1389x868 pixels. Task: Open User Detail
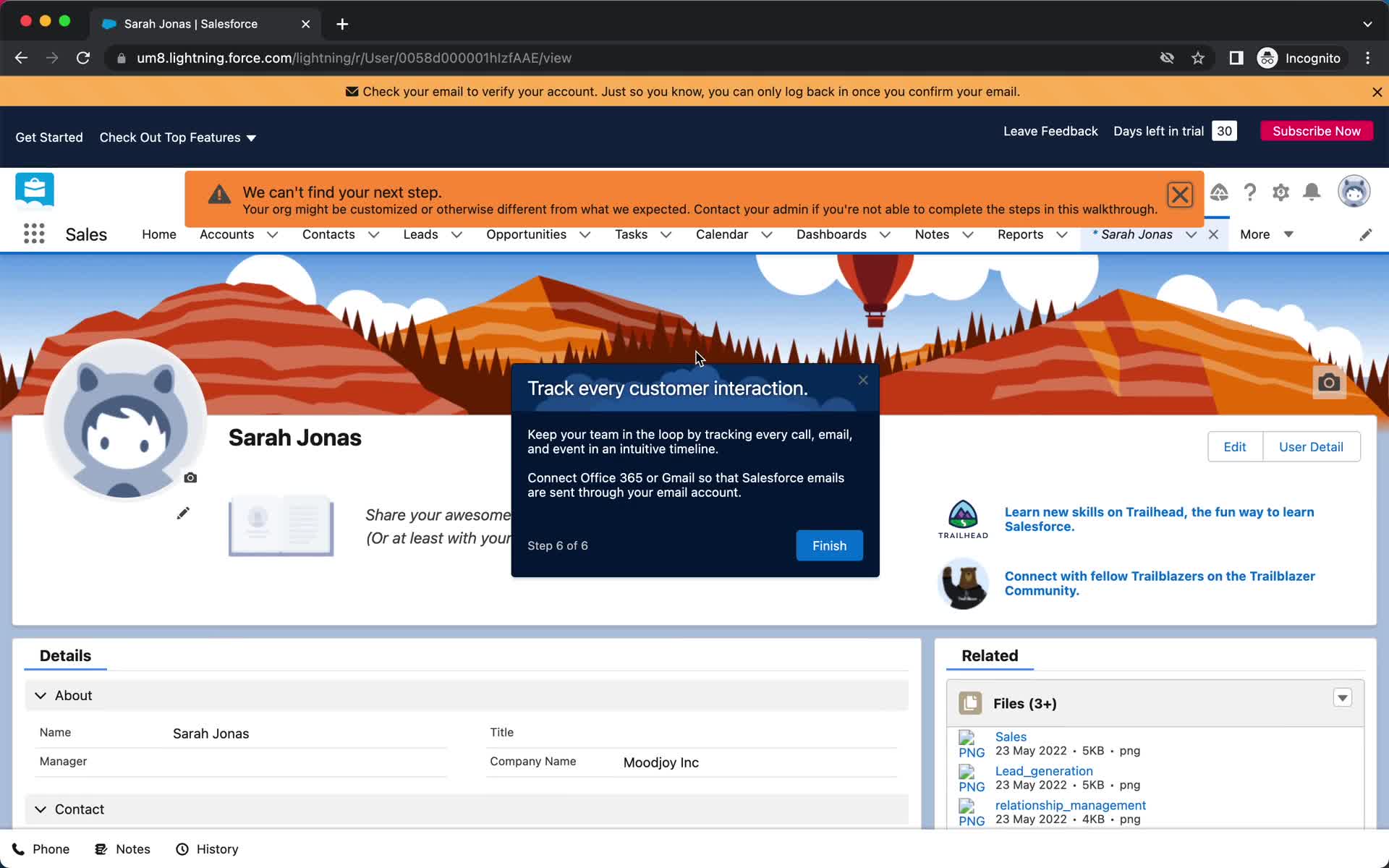click(x=1311, y=447)
